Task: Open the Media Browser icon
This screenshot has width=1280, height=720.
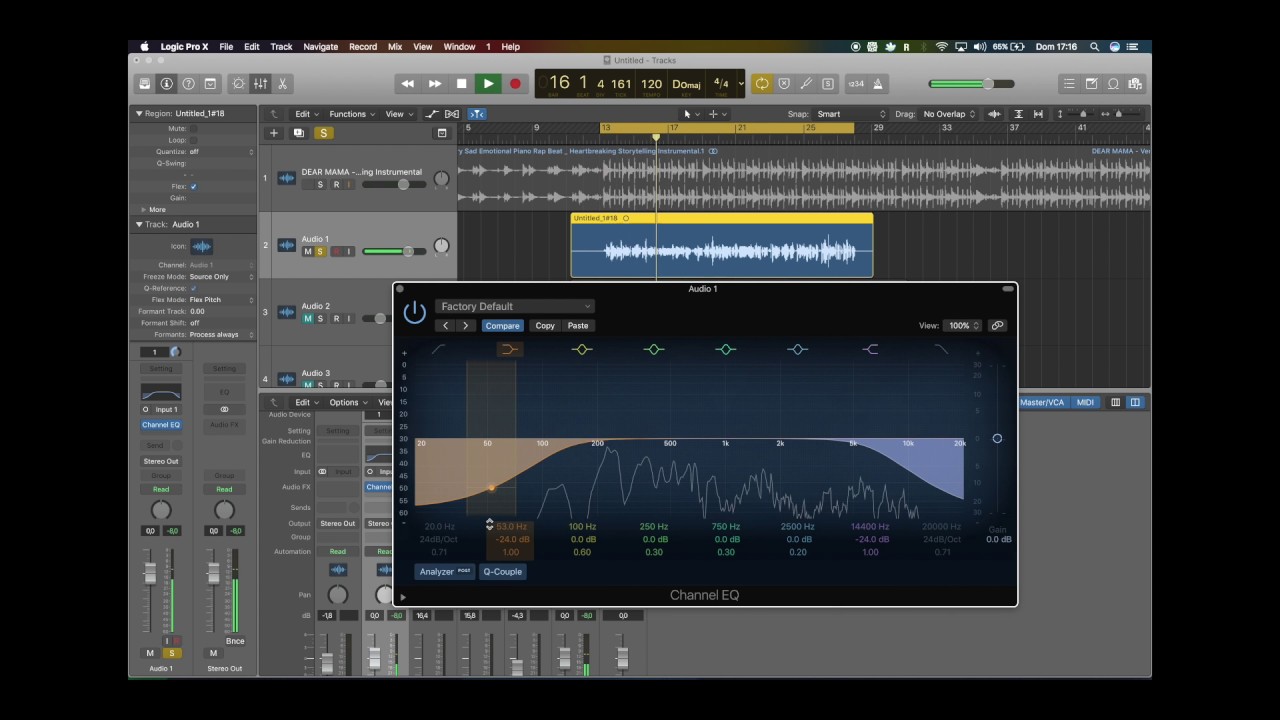Action: [1134, 84]
